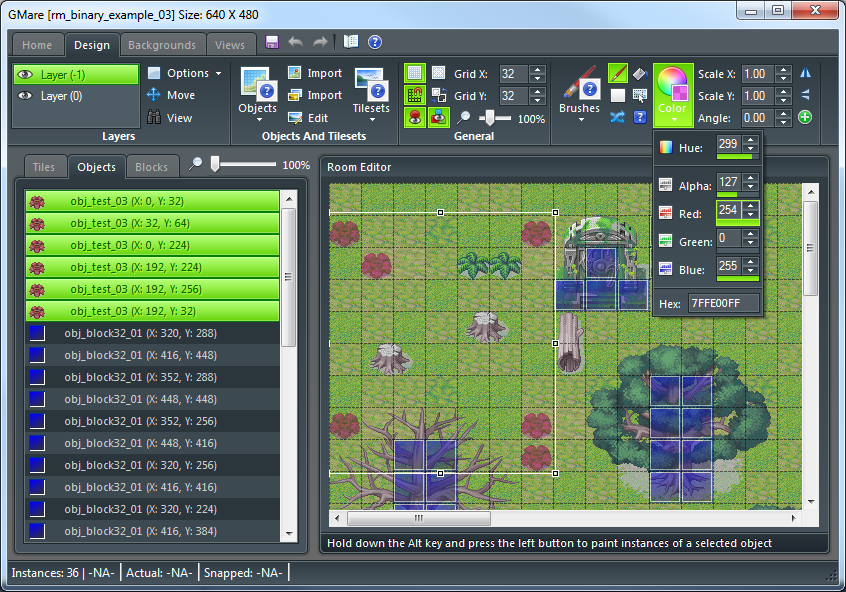Decrease the Alpha value with down arrow
846x592 pixels.
click(751, 187)
